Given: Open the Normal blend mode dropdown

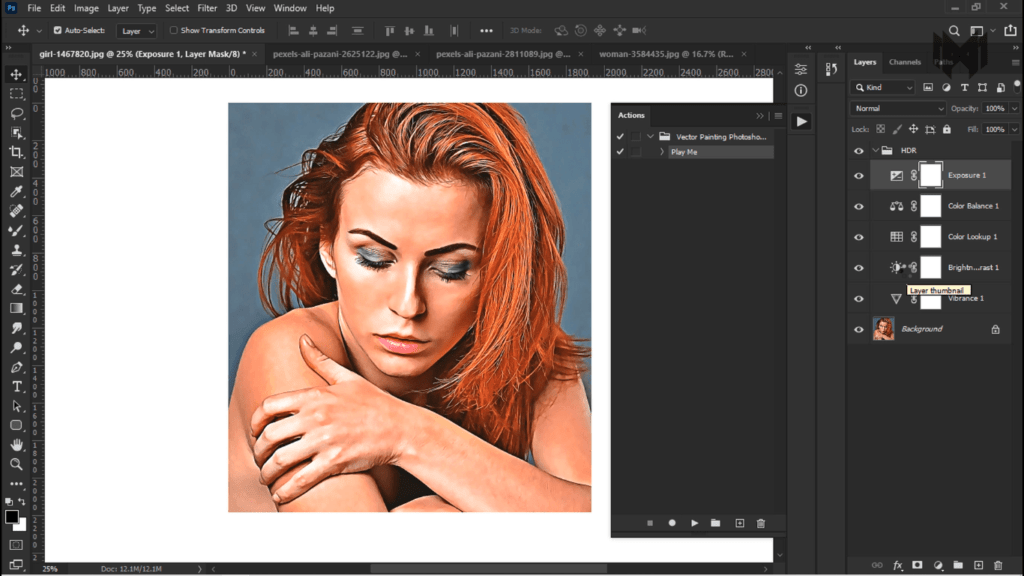Looking at the screenshot, I should point(898,108).
